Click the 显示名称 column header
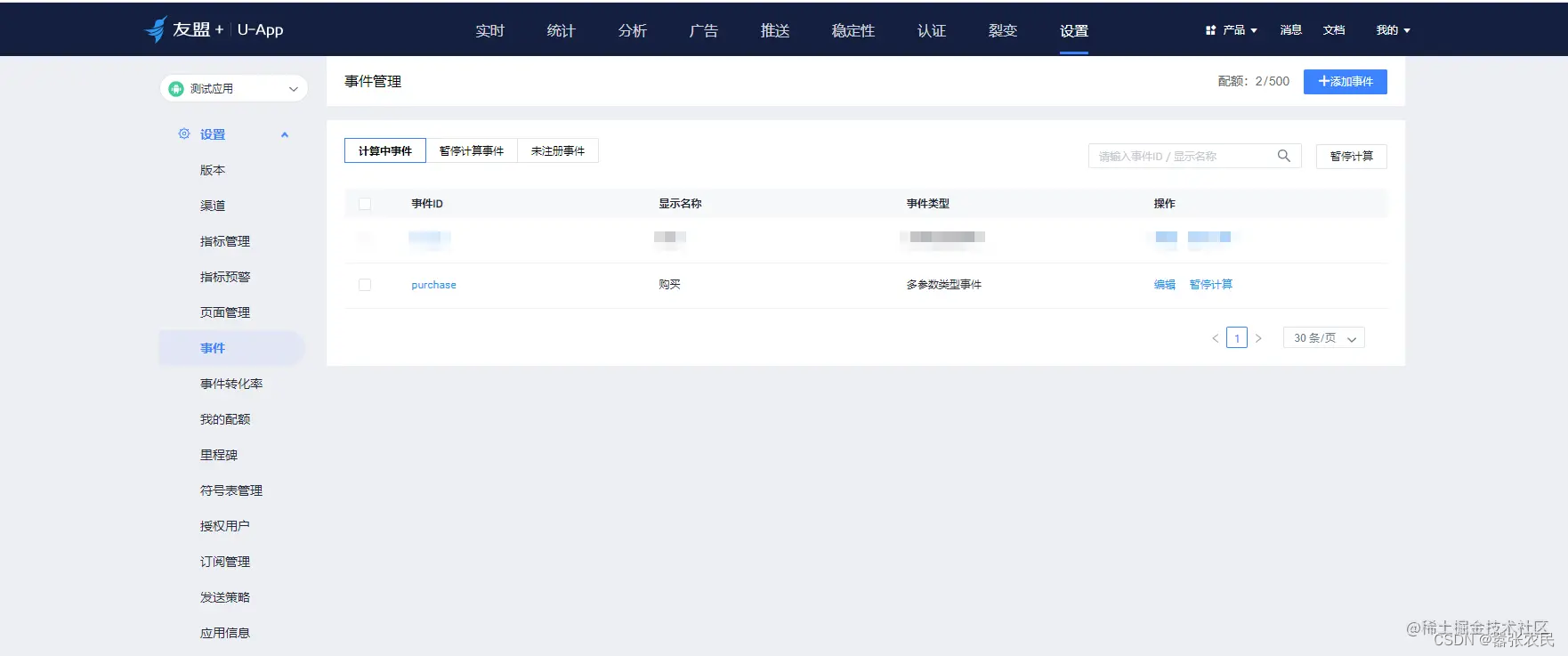Image resolution: width=1568 pixels, height=656 pixels. tap(680, 204)
